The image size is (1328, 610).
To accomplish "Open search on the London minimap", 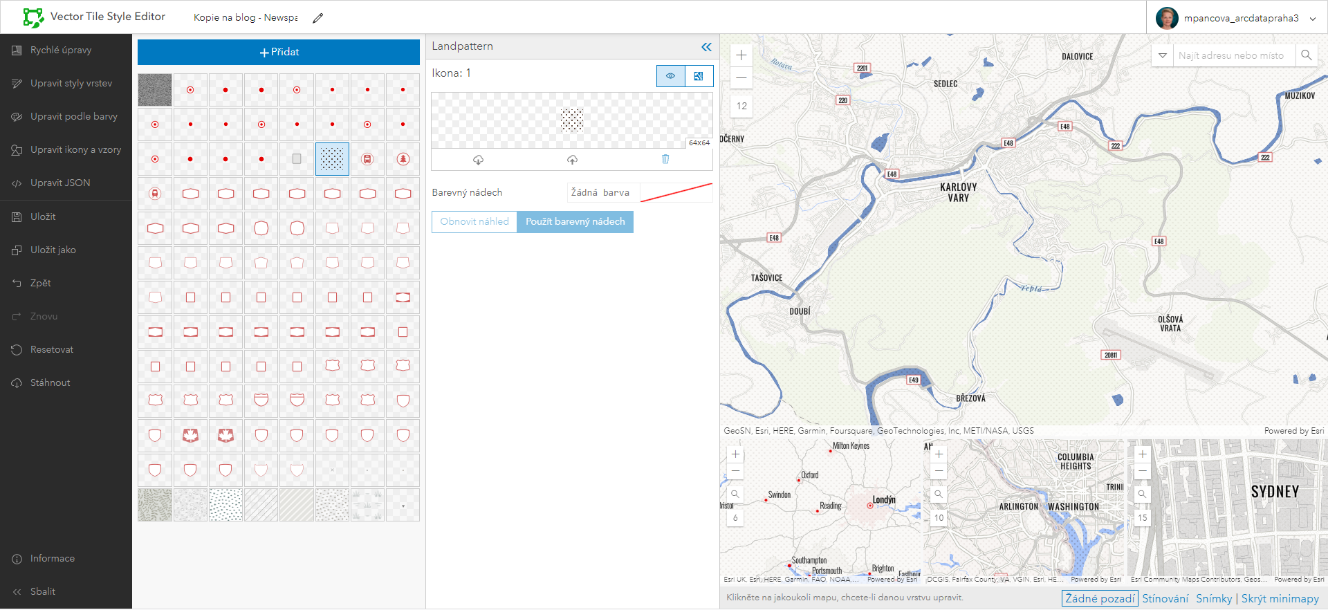I will coord(736,494).
